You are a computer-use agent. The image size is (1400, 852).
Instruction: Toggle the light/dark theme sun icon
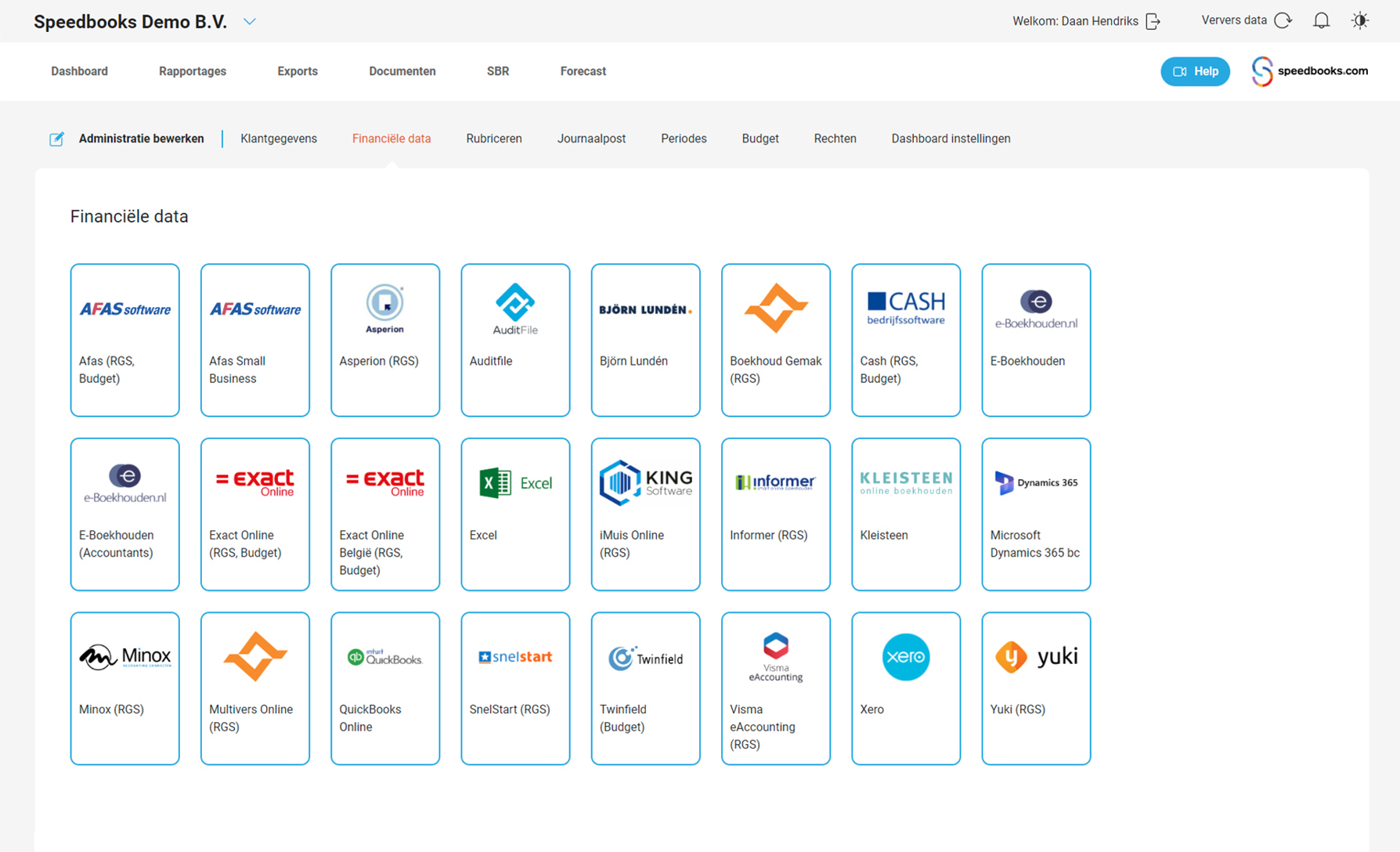[1360, 21]
